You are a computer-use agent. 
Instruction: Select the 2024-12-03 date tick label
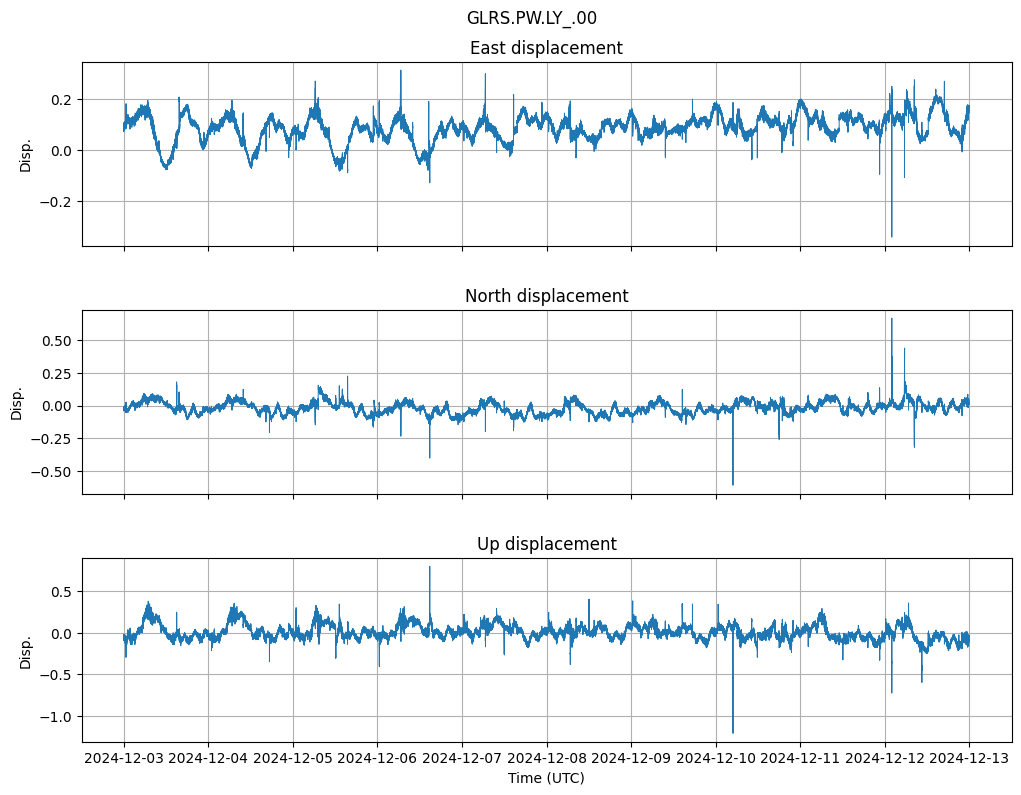[124, 759]
